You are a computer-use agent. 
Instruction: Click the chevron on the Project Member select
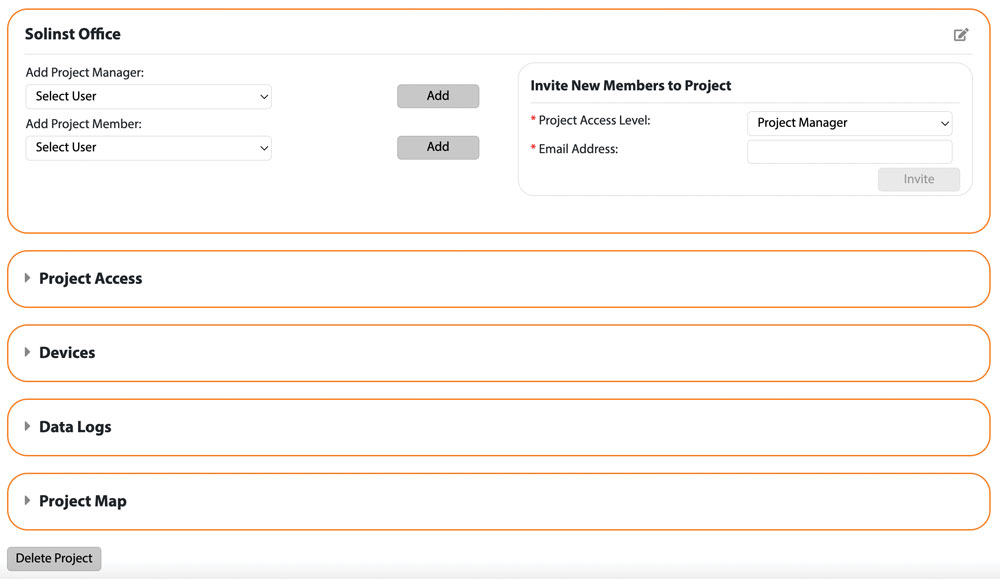pos(264,148)
